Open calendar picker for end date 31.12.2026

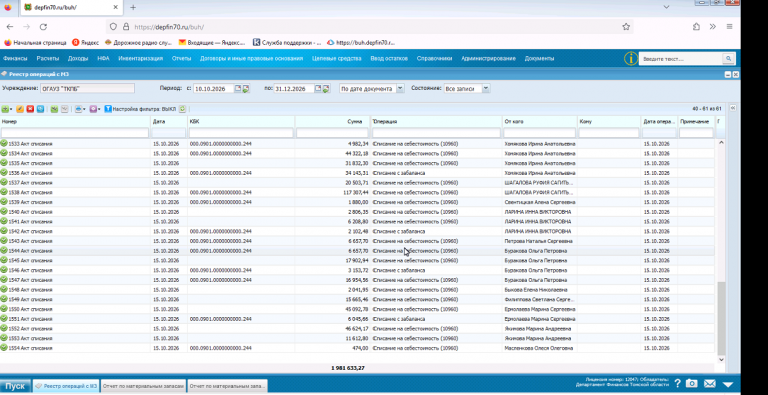318,89
